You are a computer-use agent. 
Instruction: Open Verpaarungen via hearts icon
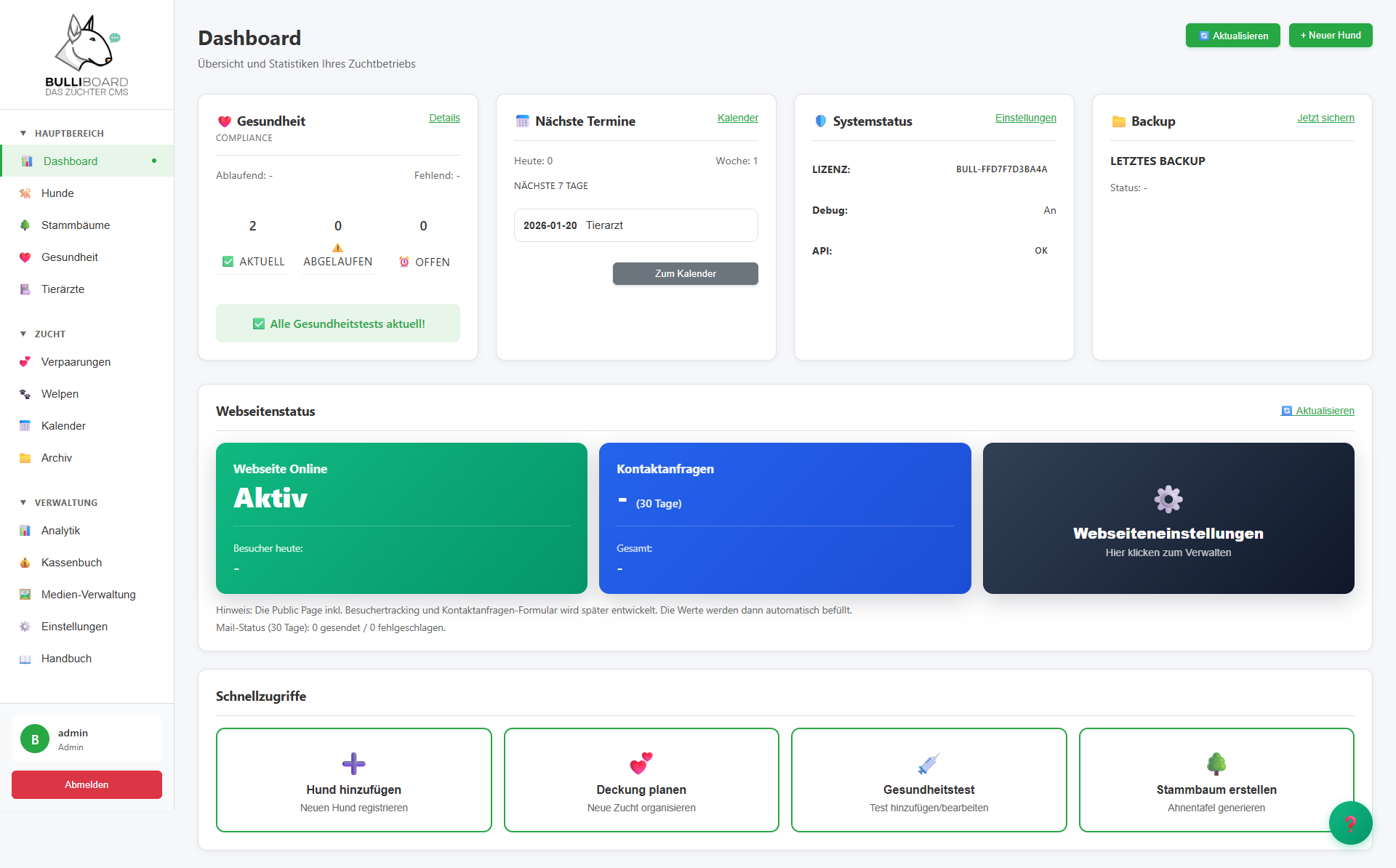point(26,361)
